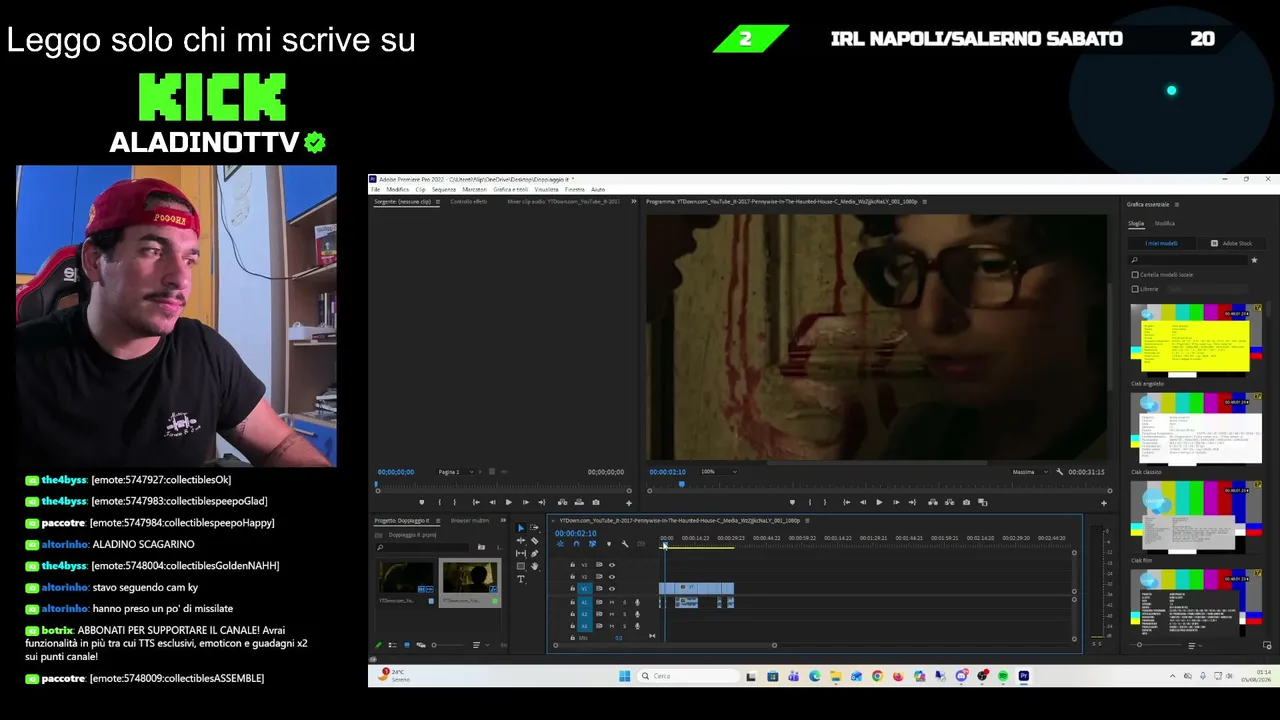Image resolution: width=1280 pixels, height=720 pixels.
Task: Open the Program Monitor zoom level dropdown
Action: pyautogui.click(x=718, y=472)
